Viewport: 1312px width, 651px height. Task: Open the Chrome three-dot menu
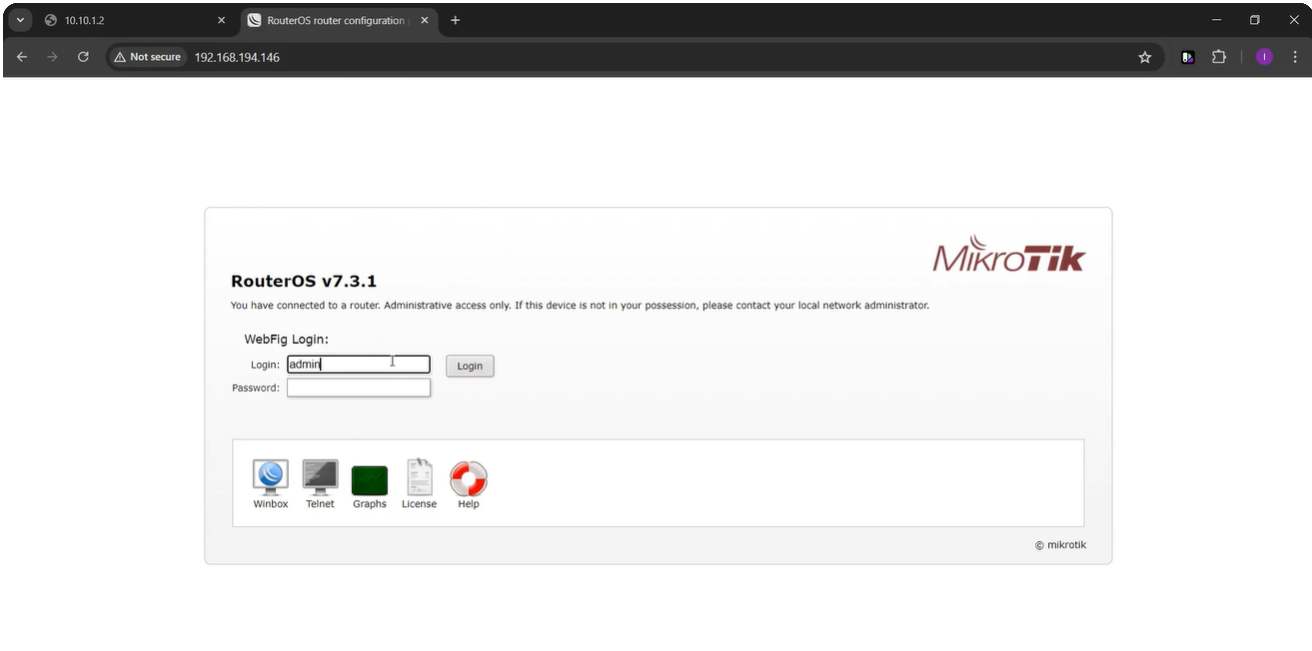tap(1295, 57)
